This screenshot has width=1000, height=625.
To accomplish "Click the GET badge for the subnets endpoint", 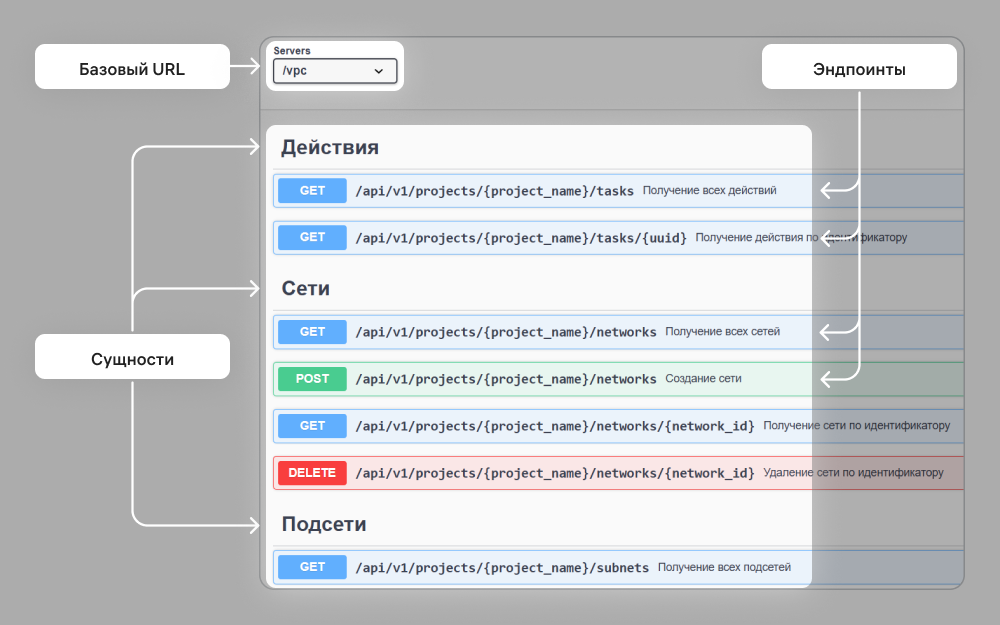I will click(312, 567).
